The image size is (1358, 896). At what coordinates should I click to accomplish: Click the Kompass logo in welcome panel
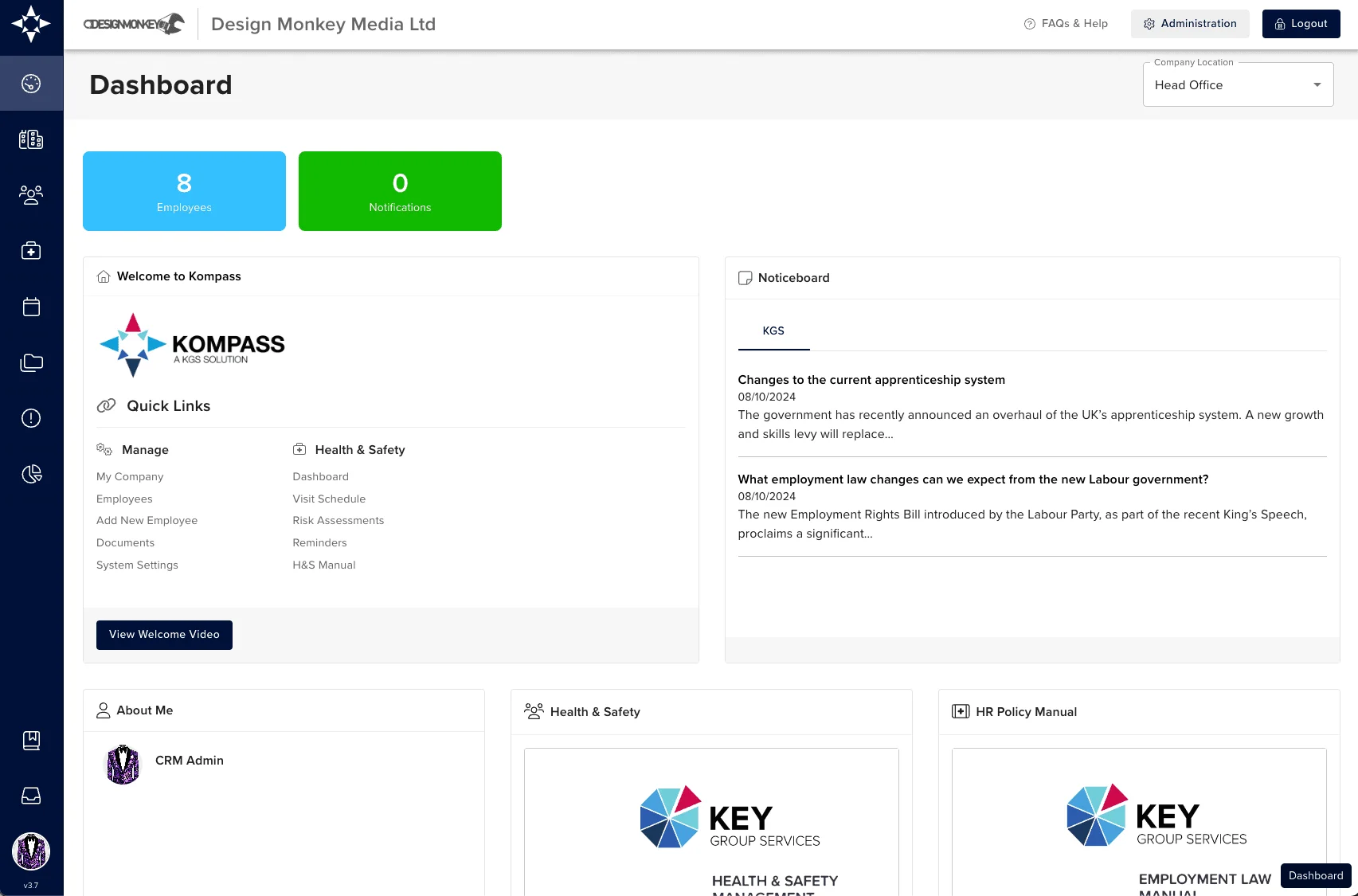point(192,346)
